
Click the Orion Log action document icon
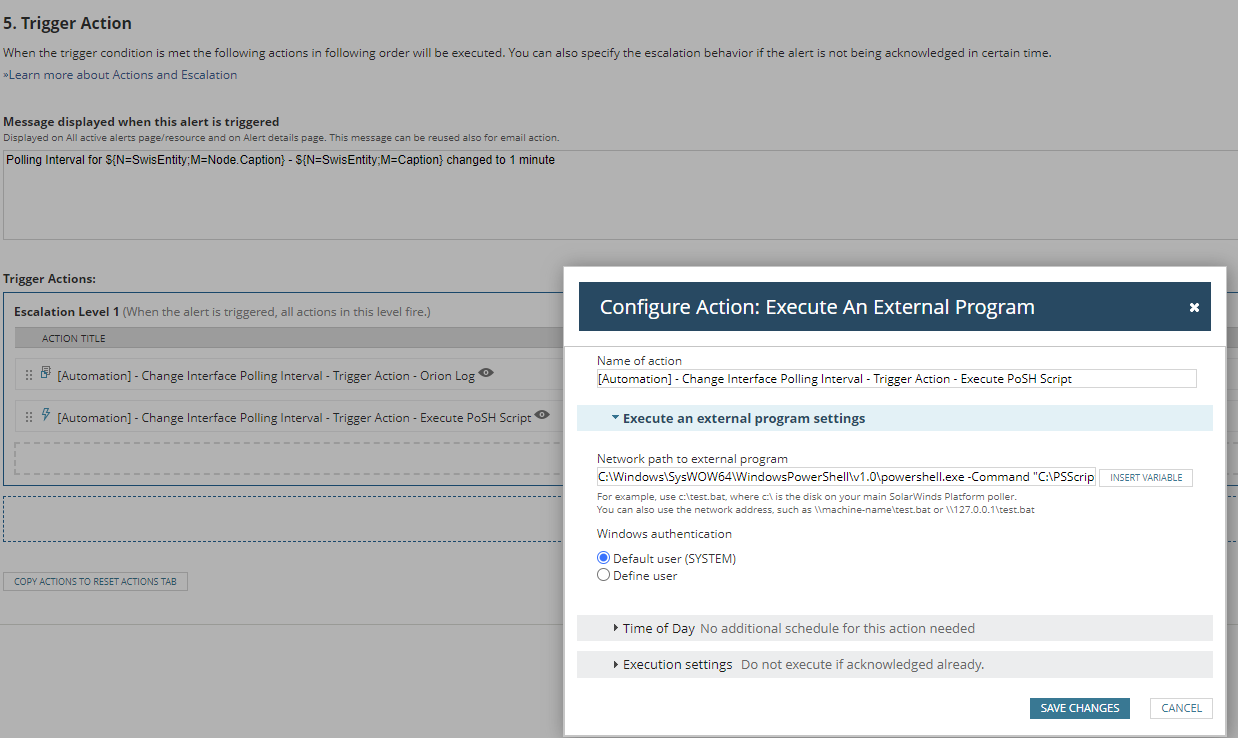[46, 374]
